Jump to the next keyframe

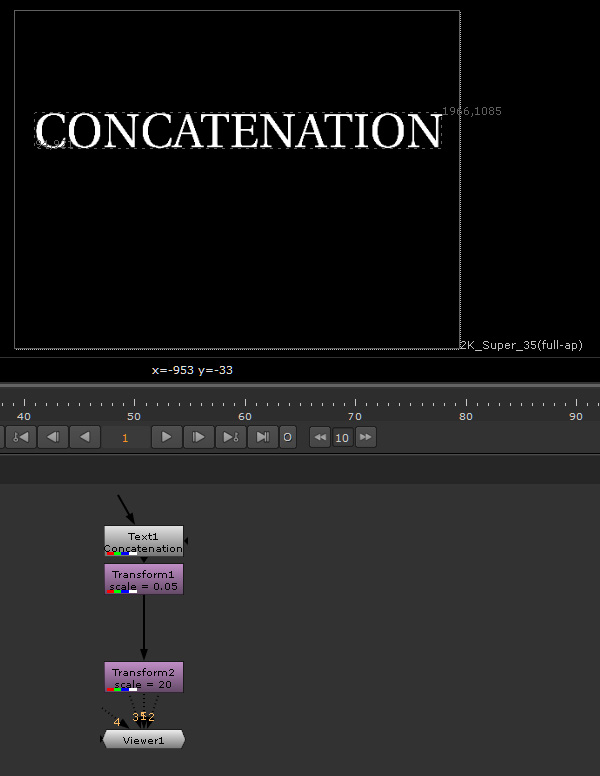231,437
